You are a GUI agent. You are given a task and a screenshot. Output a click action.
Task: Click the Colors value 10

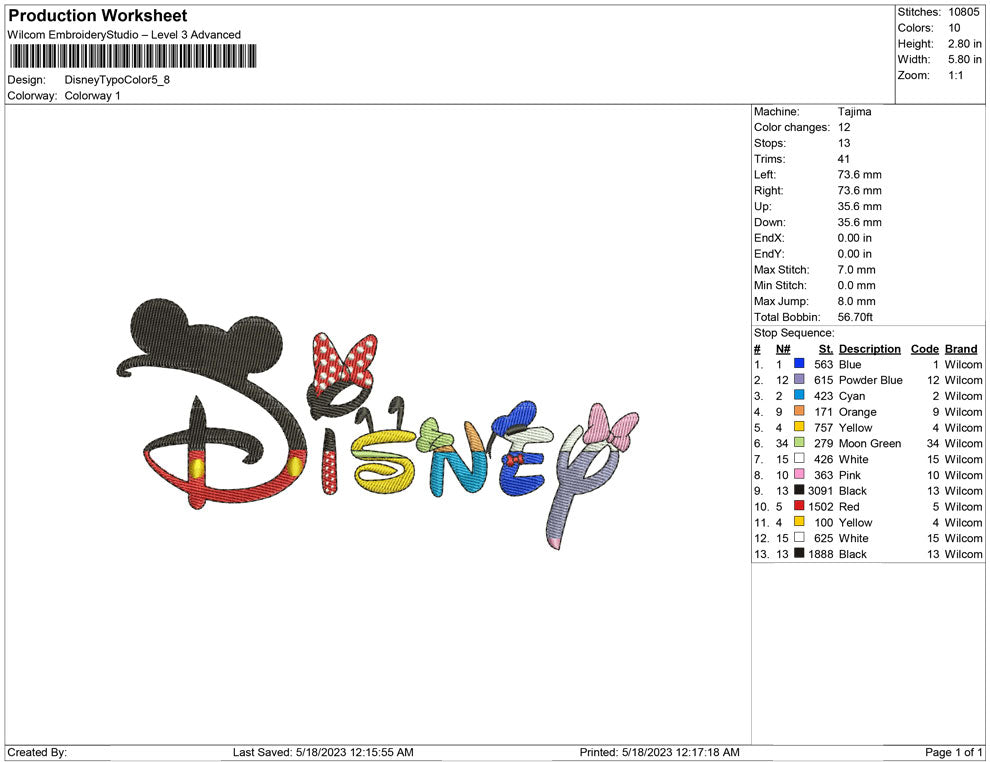(954, 28)
